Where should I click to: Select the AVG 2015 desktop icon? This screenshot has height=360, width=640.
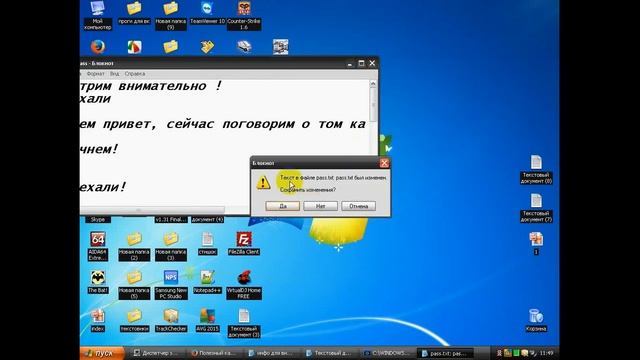coord(207,320)
